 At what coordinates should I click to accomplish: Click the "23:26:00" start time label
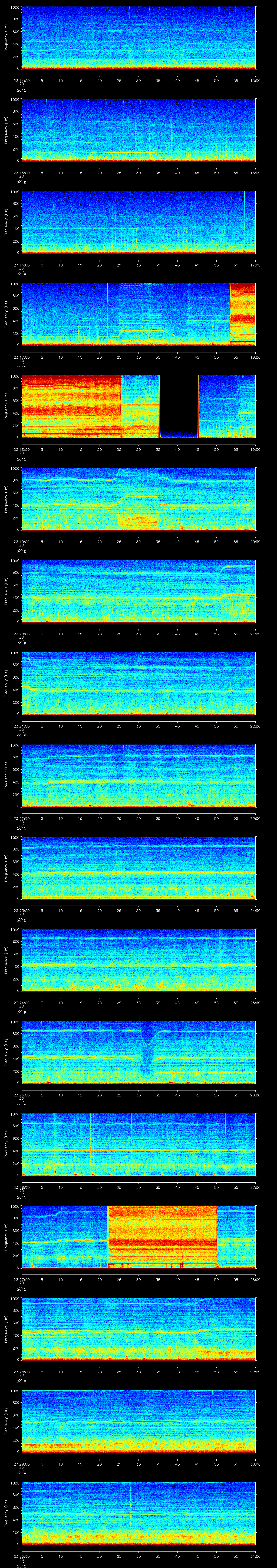tap(21, 1187)
